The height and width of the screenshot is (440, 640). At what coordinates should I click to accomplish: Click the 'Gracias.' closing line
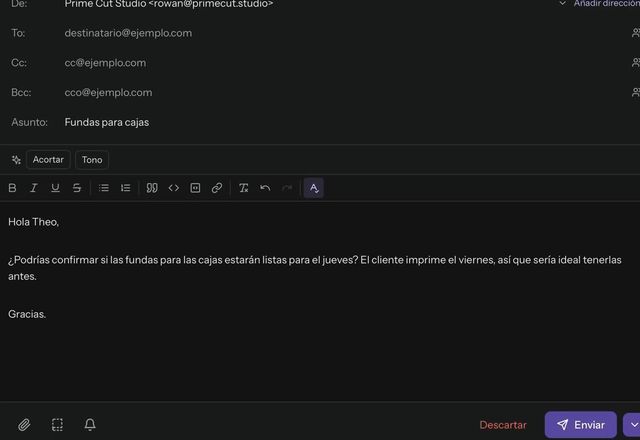[x=27, y=314]
